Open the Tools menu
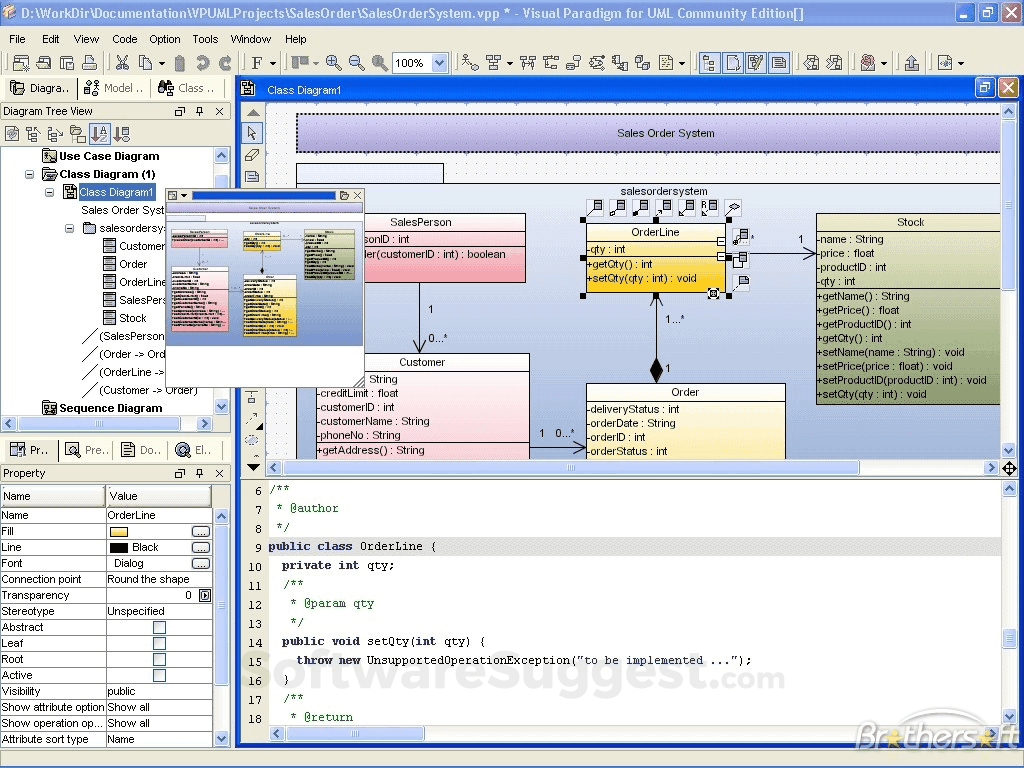This screenshot has width=1024, height=768. (x=204, y=39)
